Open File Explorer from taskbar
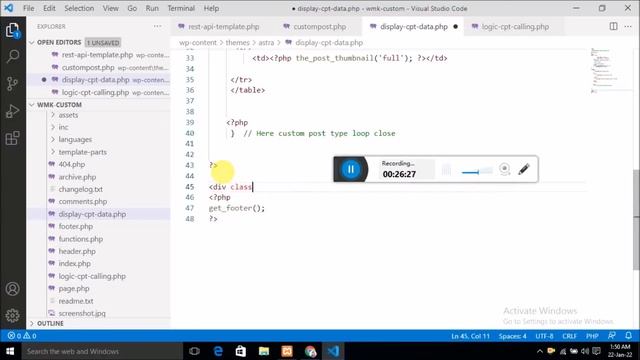The height and width of the screenshot is (360, 640). 264,351
